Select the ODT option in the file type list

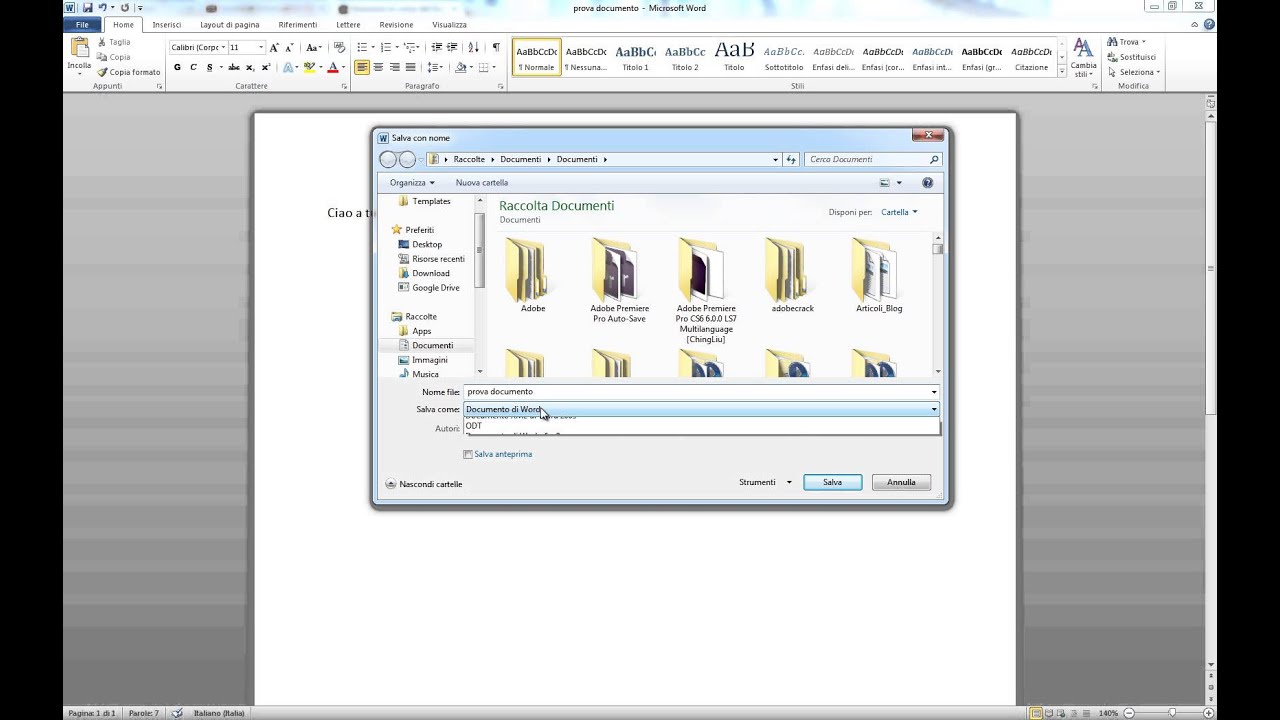[x=701, y=426]
